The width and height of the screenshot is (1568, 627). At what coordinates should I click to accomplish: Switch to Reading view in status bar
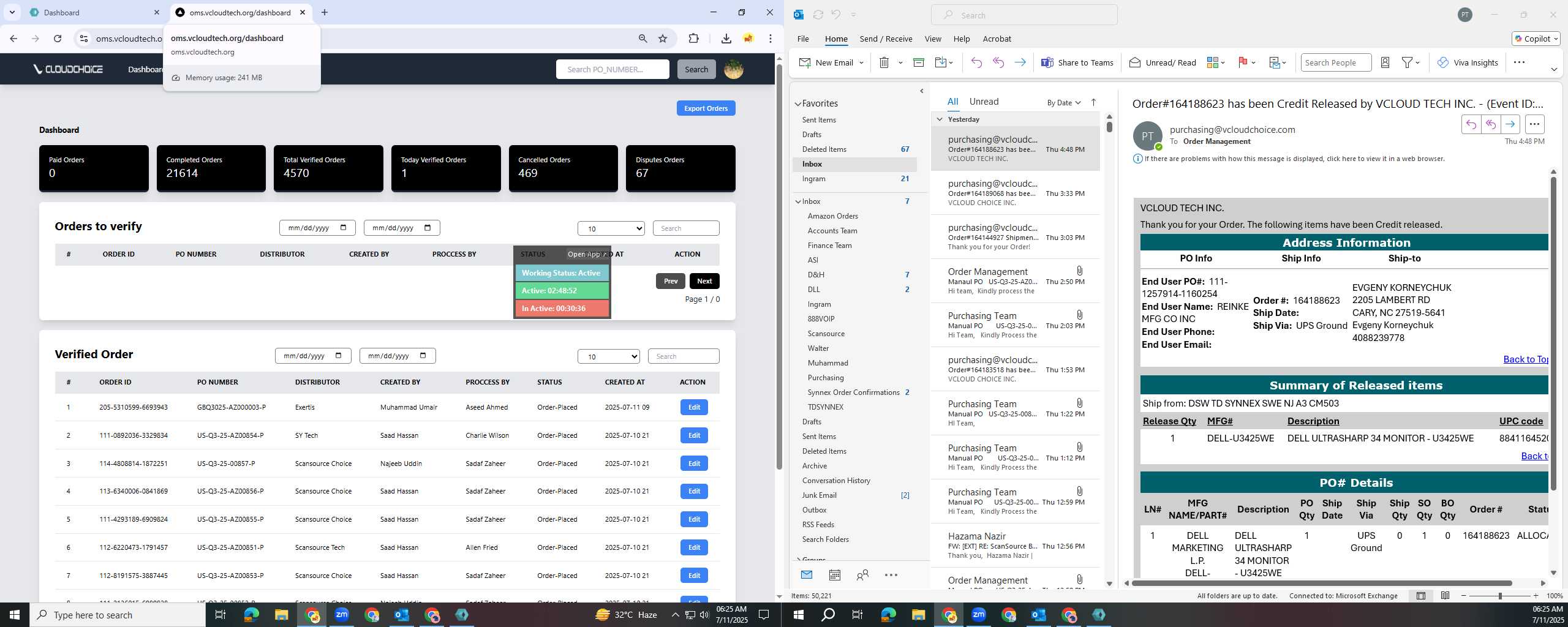click(1445, 596)
